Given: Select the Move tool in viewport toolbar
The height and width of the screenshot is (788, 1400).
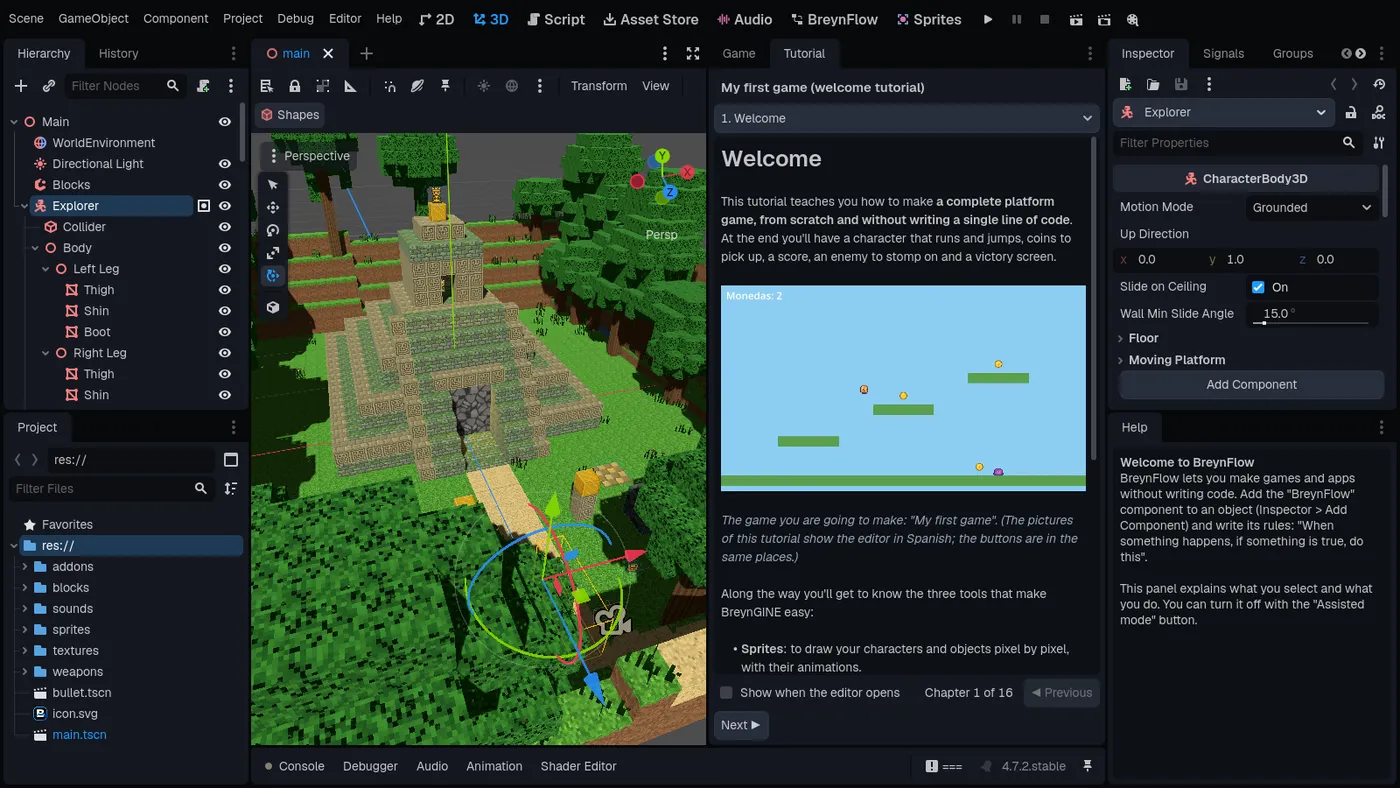Looking at the screenshot, I should [x=273, y=208].
